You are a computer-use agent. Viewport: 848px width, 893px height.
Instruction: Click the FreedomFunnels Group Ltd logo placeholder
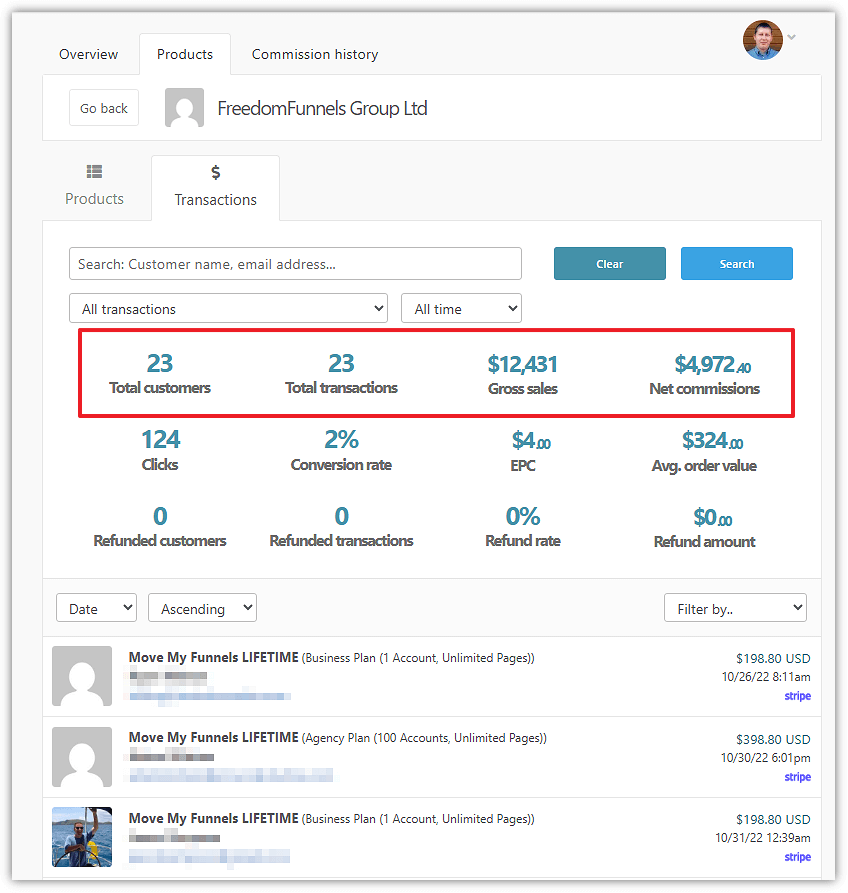[x=184, y=107]
